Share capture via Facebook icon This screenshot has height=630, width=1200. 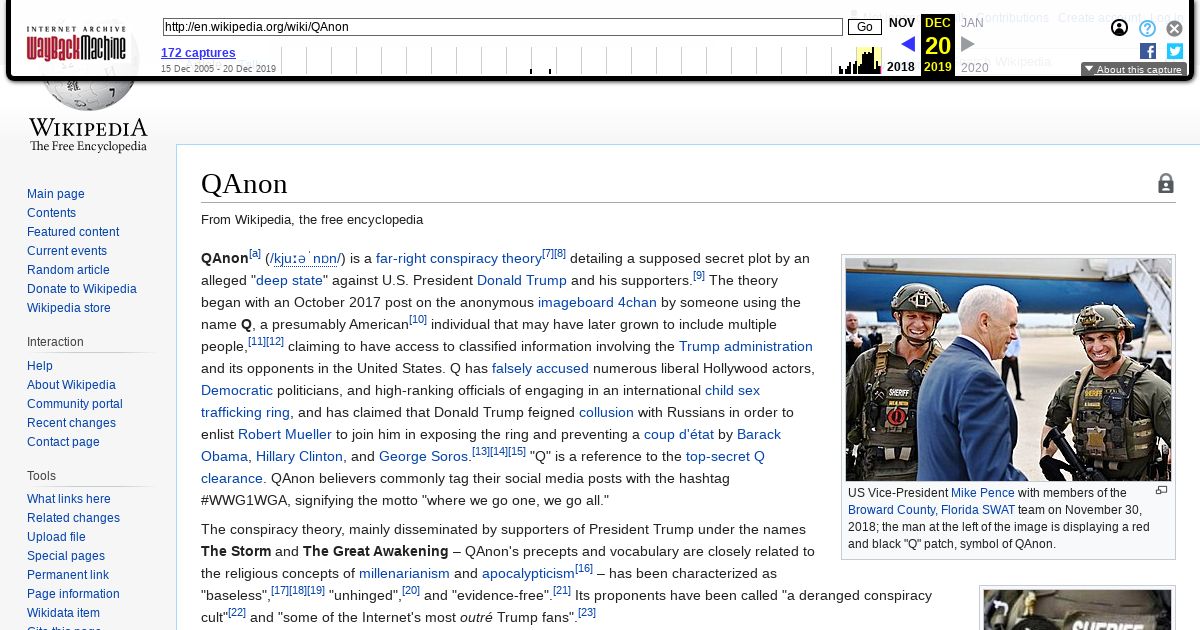point(1148,51)
